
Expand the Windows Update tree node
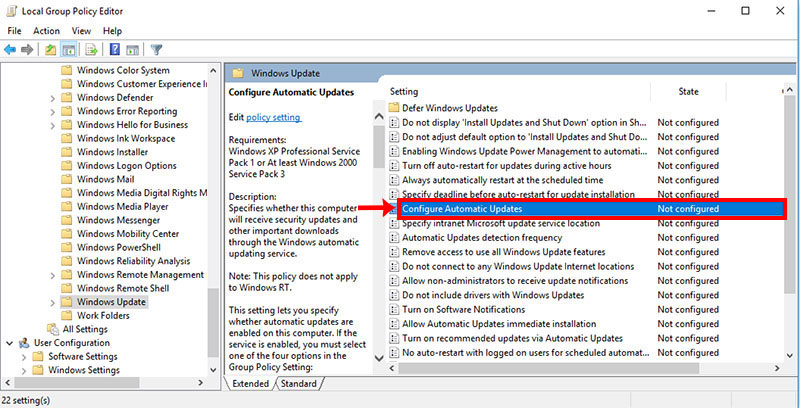pos(53,302)
